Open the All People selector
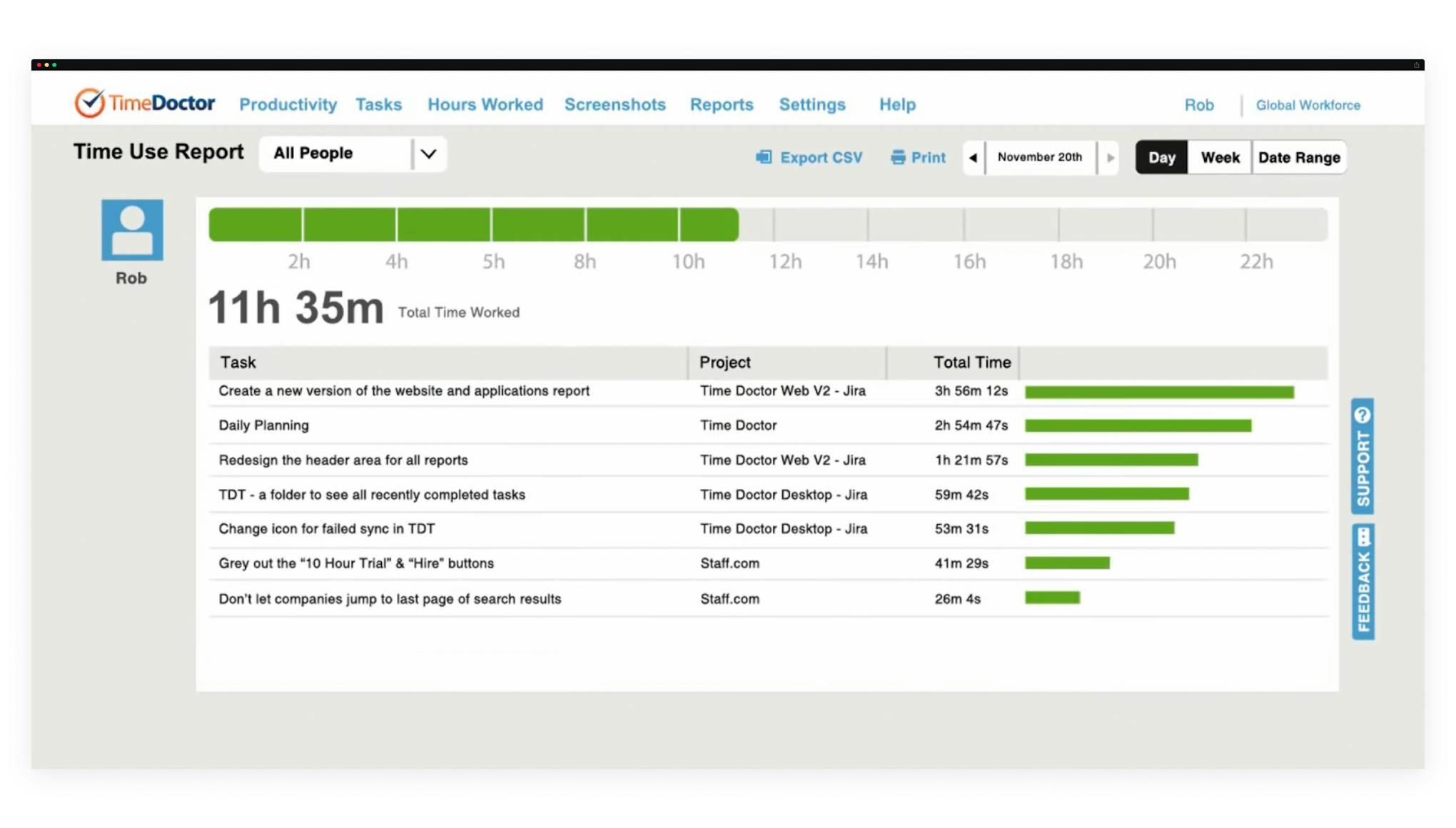 click(x=353, y=153)
